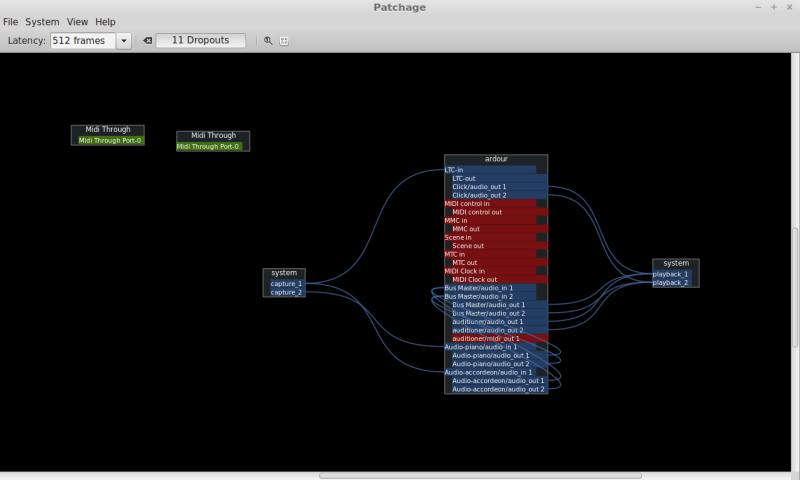
Task: Click the 512 frames latency field
Action: pyautogui.click(x=83, y=41)
